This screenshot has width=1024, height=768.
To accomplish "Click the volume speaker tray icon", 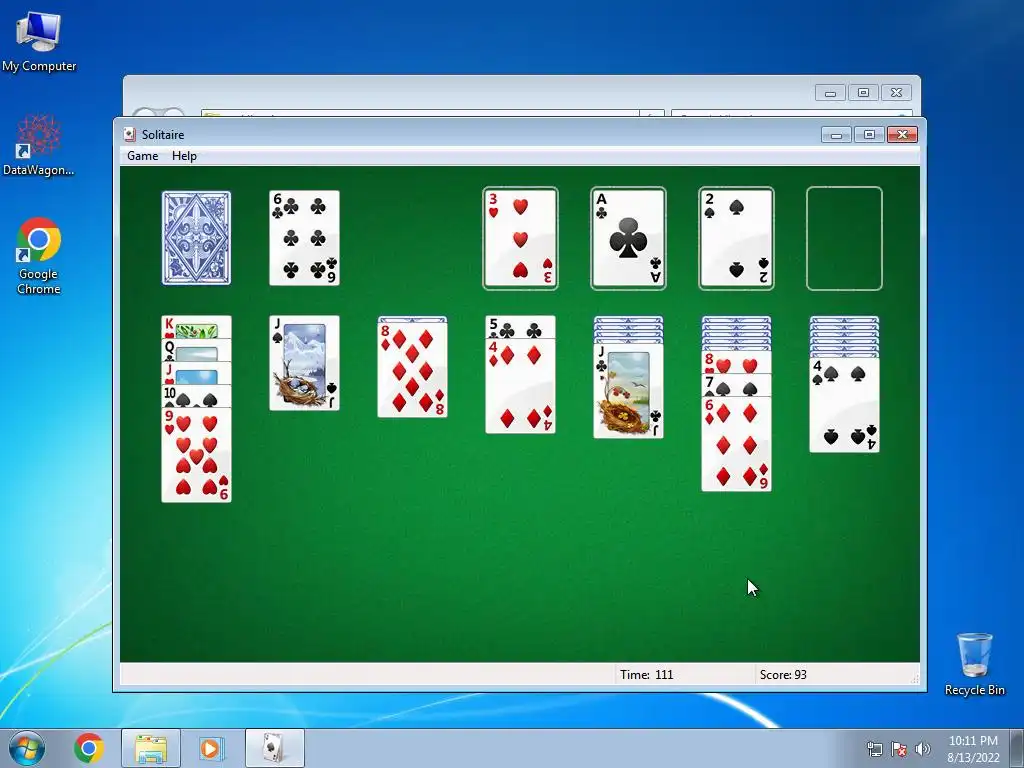I will click(x=923, y=748).
